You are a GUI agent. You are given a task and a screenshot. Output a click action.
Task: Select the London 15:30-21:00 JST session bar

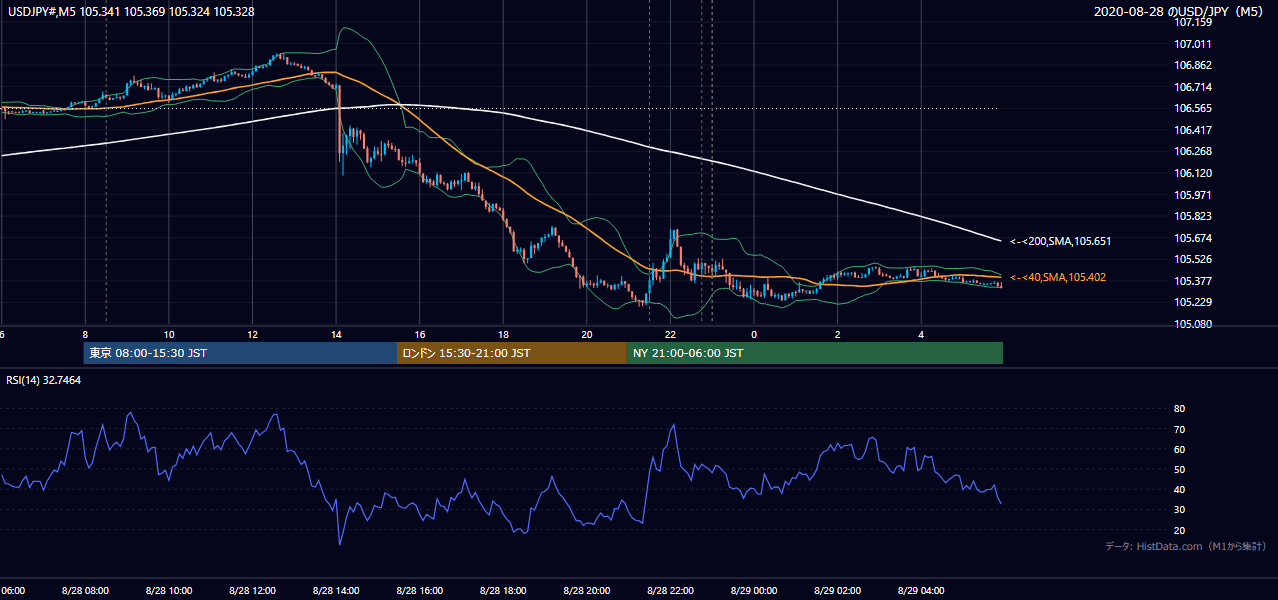[x=512, y=353]
